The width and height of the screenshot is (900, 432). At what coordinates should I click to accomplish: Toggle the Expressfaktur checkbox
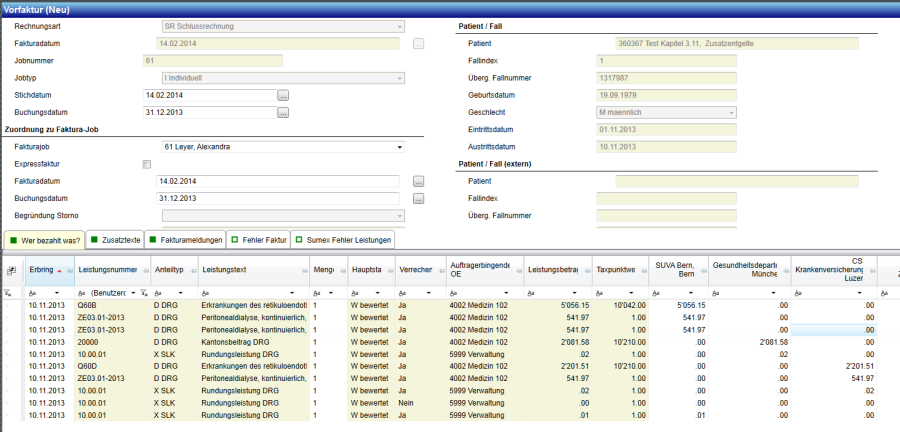147,164
